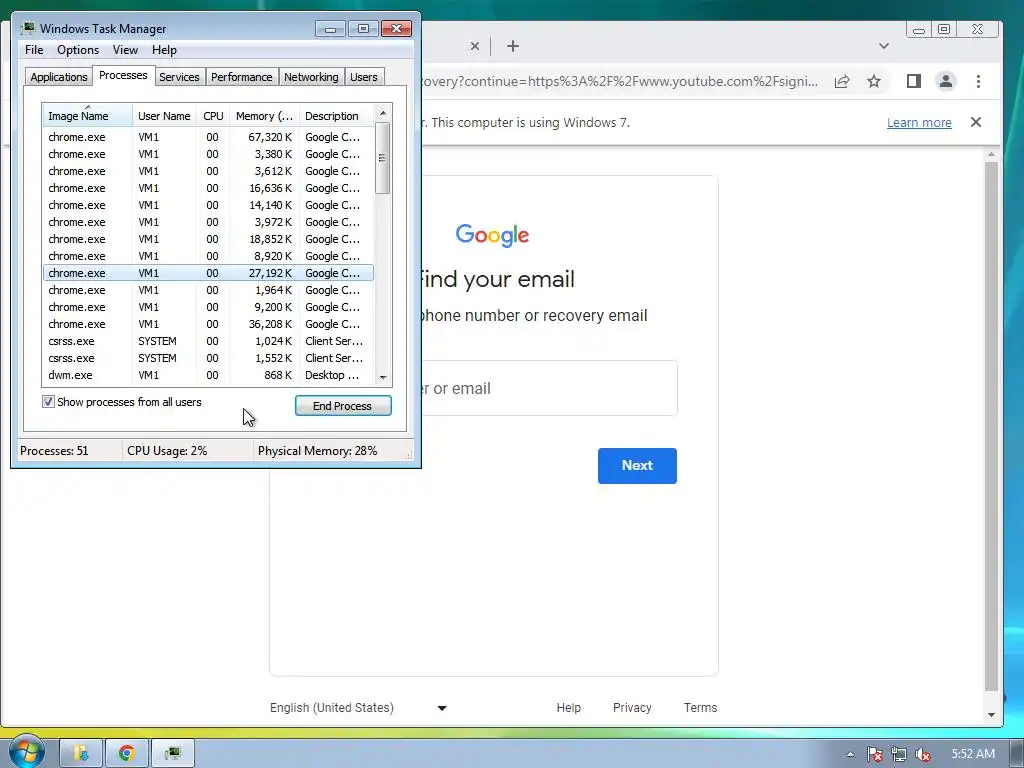Sort processes by Image Name column
The image size is (1024, 768).
[x=88, y=116]
